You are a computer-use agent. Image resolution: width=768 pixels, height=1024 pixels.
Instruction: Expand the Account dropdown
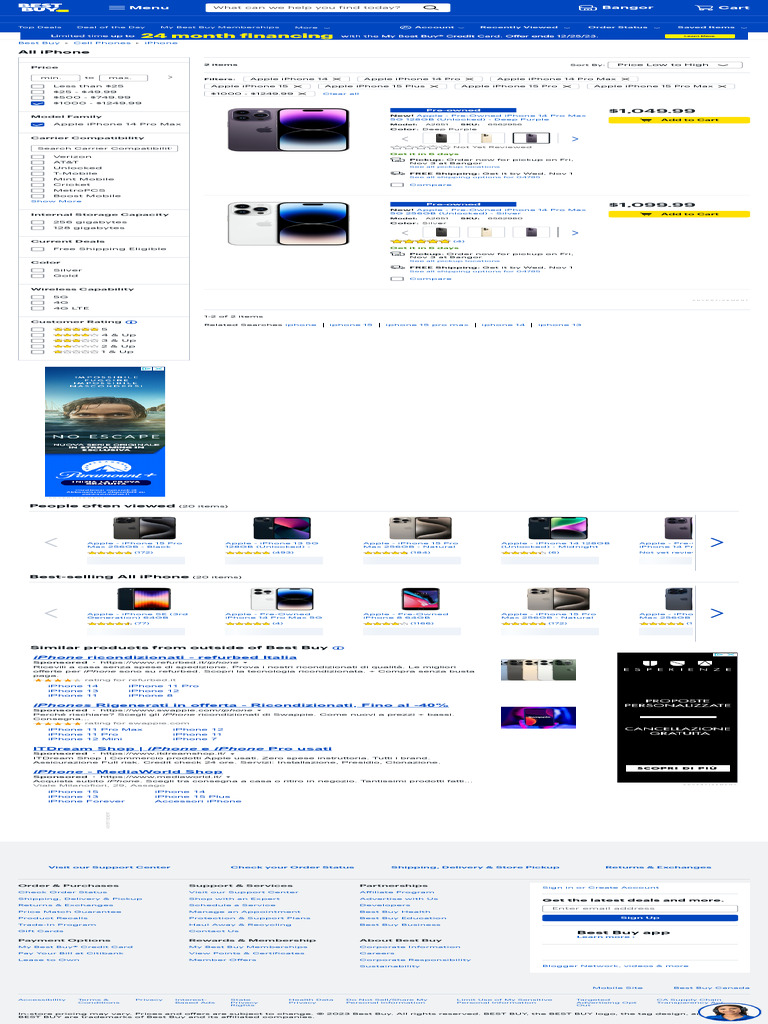coord(431,27)
